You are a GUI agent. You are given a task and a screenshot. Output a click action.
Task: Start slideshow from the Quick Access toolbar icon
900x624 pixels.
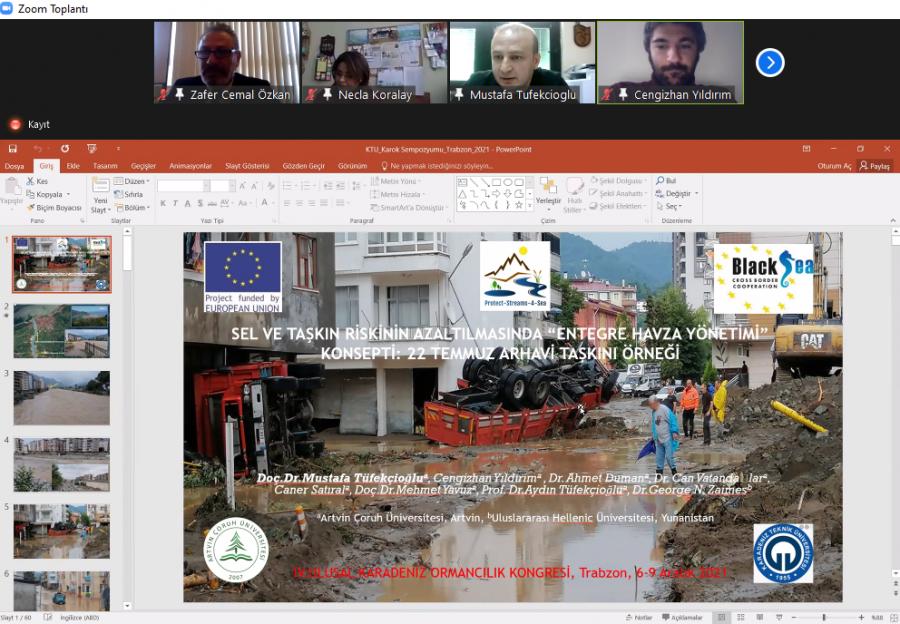point(91,149)
